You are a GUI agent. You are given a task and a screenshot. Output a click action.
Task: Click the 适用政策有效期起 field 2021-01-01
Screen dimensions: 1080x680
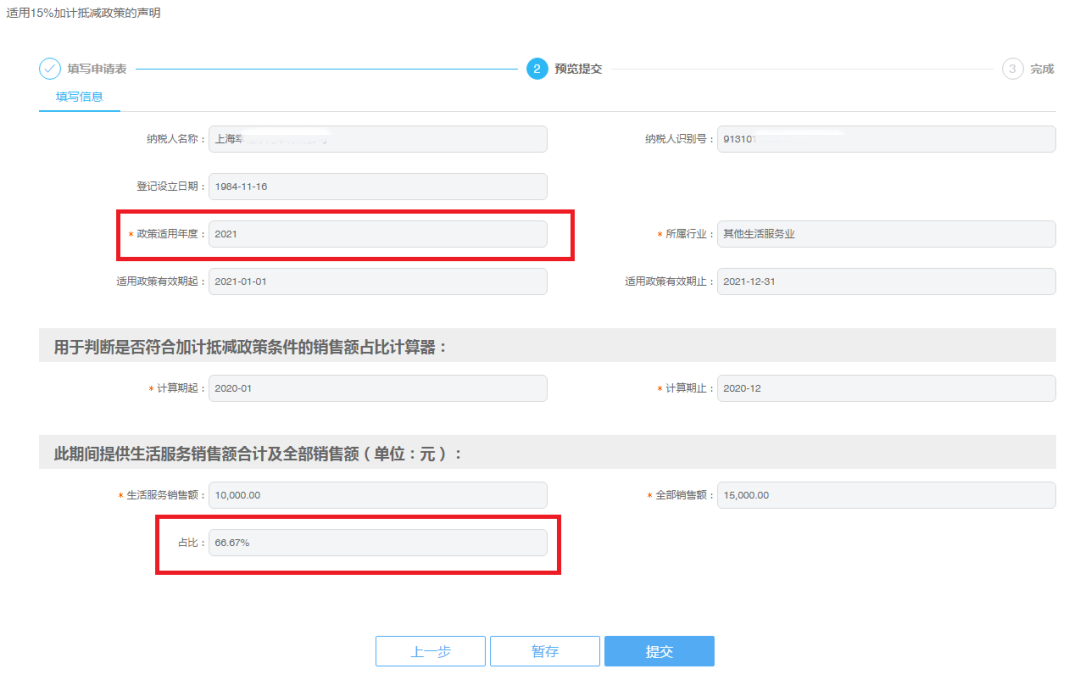[378, 282]
